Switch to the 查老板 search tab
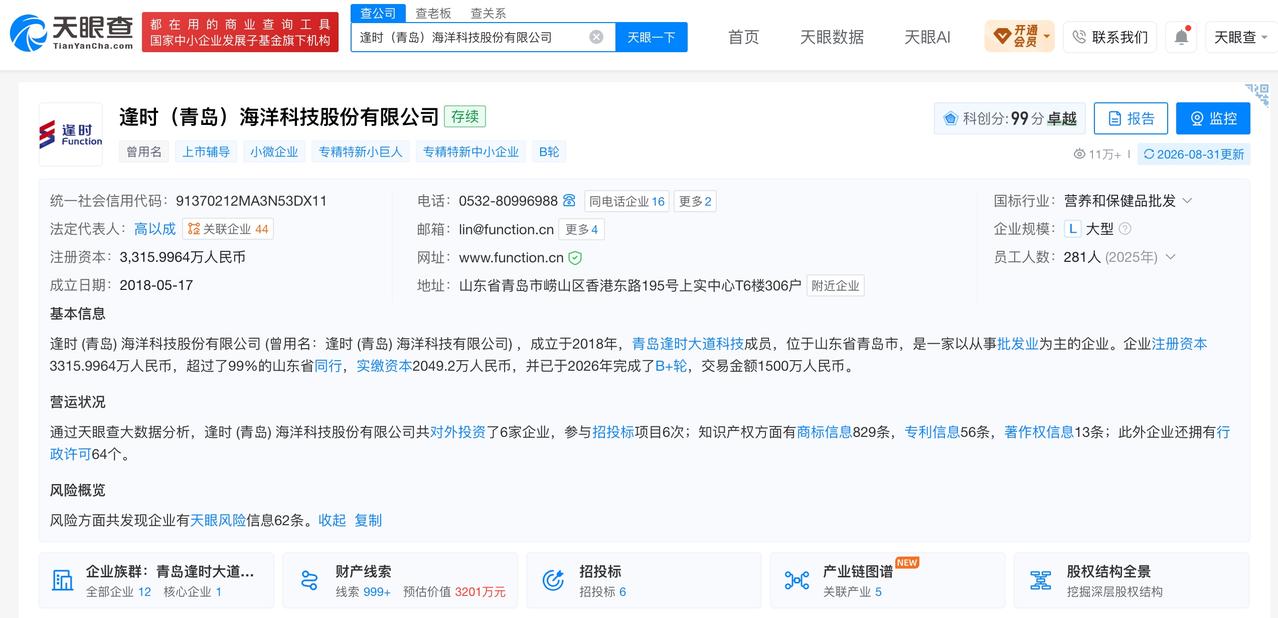 433,13
